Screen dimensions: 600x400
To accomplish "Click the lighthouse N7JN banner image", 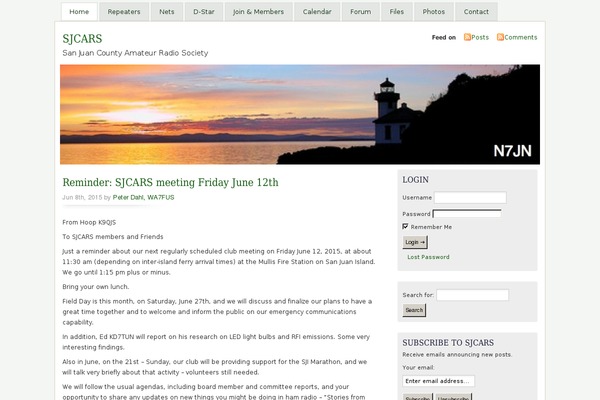I will point(300,114).
